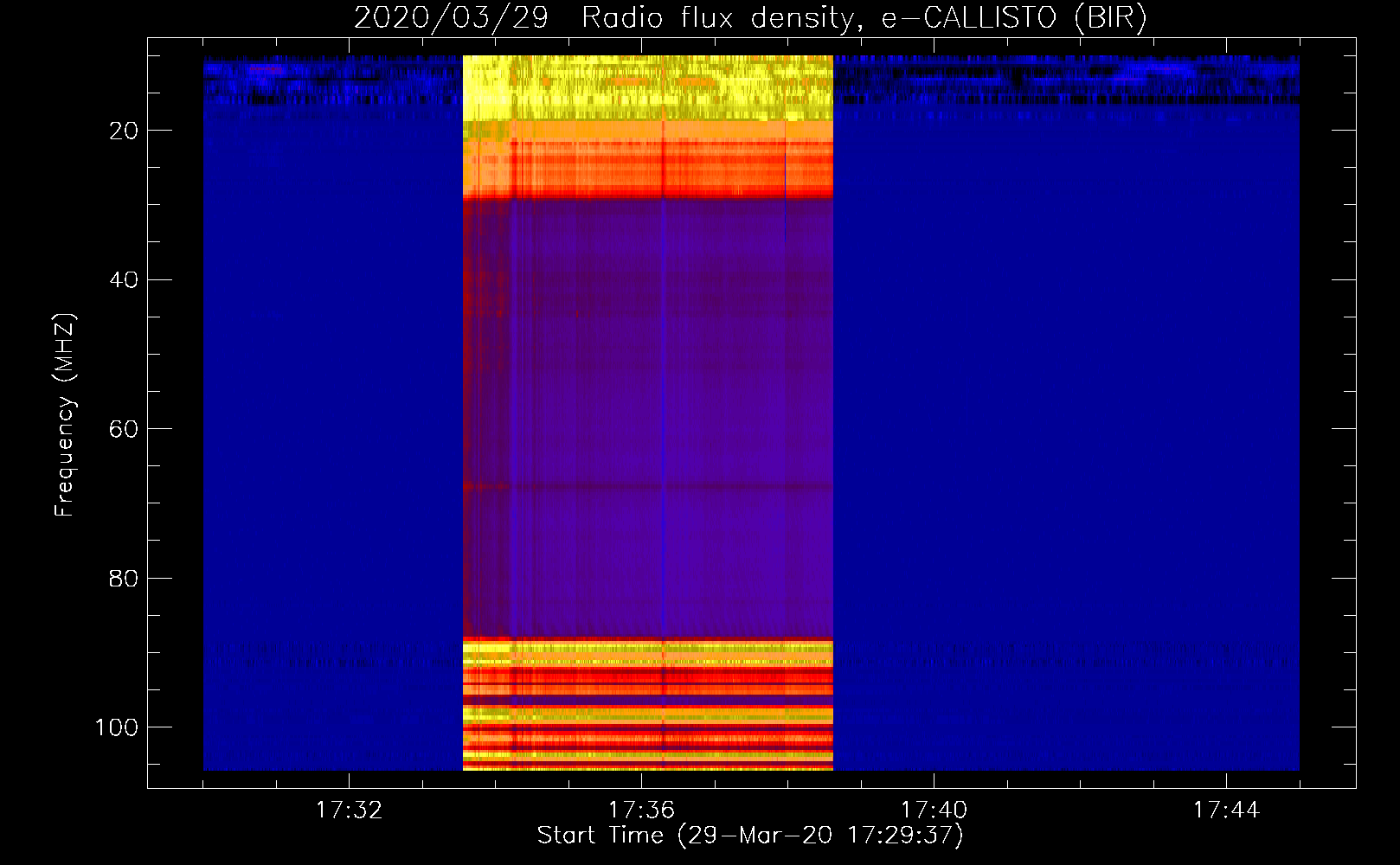
Task: Click the '17:32' time tick label
Action: point(349,810)
